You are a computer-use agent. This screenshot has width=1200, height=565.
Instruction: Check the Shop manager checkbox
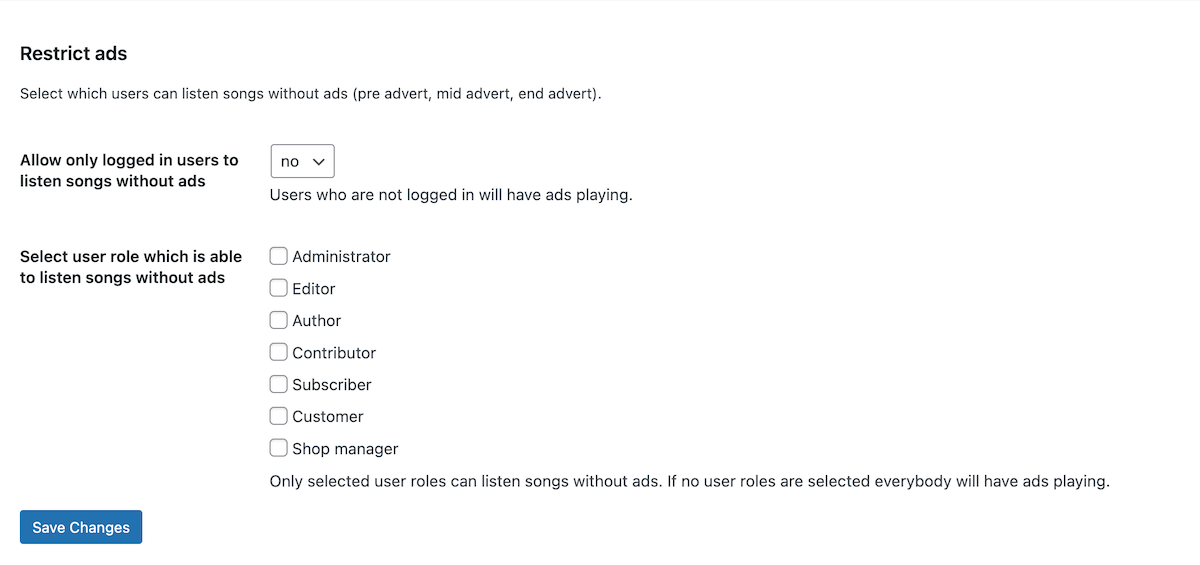click(x=279, y=448)
